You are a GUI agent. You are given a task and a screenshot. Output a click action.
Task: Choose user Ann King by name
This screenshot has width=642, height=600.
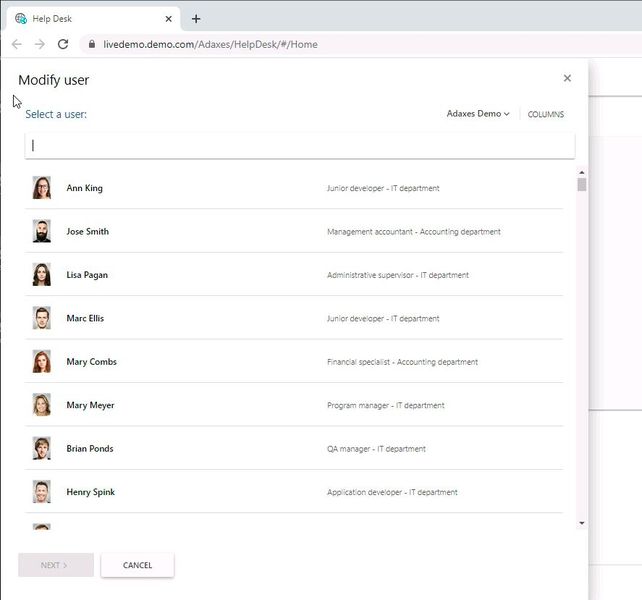pyautogui.click(x=84, y=188)
